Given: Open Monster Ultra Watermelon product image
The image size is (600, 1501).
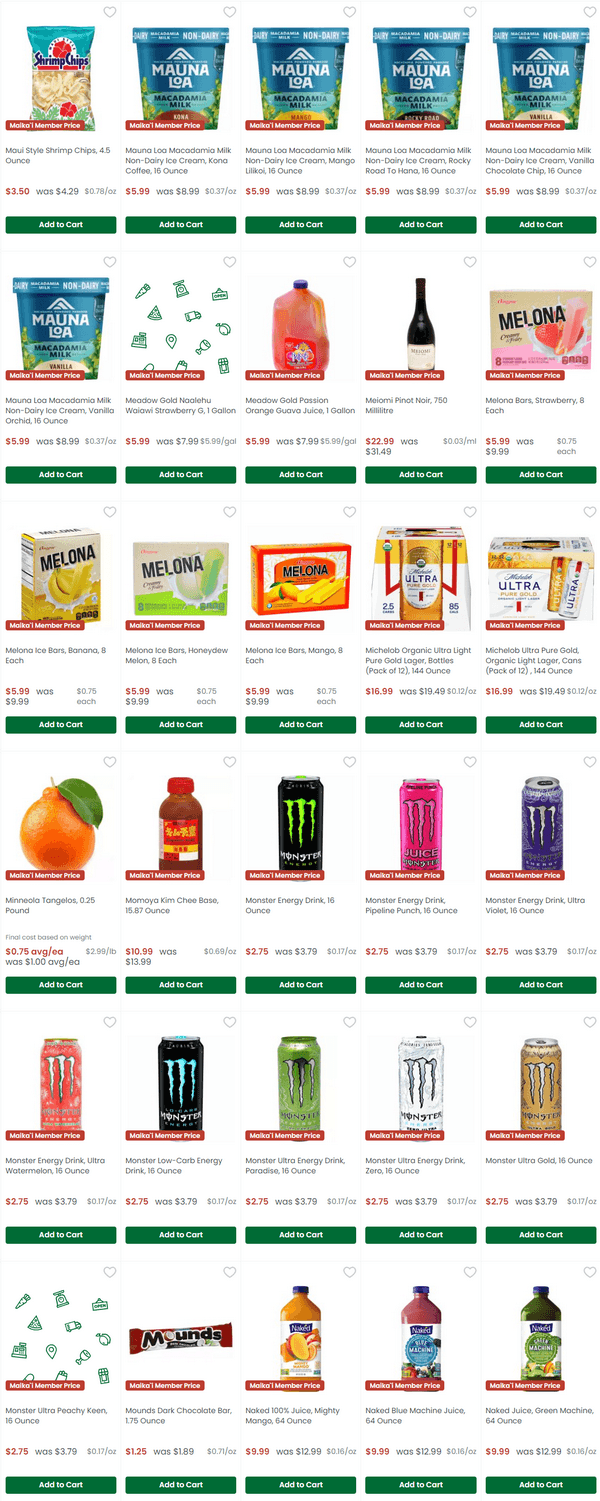Looking at the screenshot, I should pyautogui.click(x=61, y=1085).
